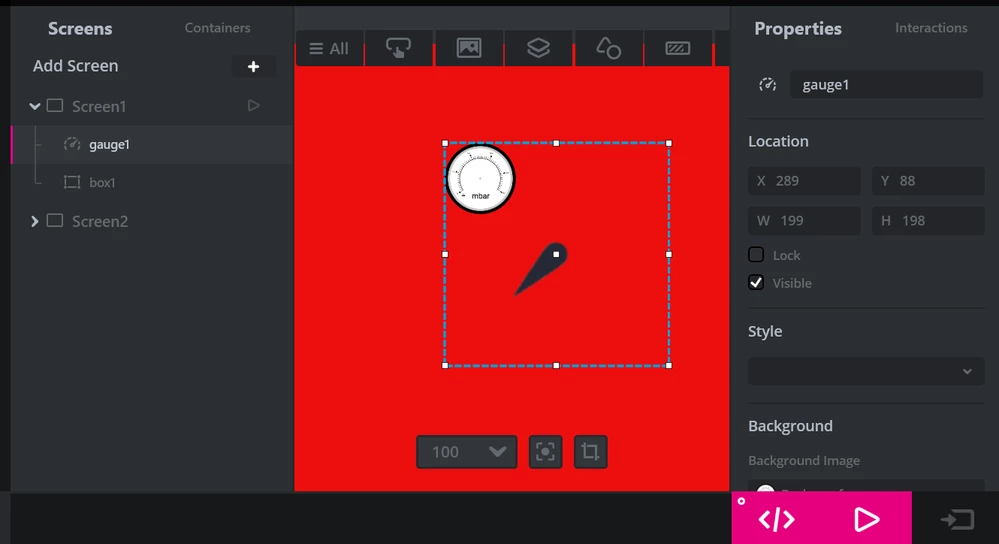This screenshot has height=544, width=999.
Task: Open the layers container widgets category
Action: point(538,48)
